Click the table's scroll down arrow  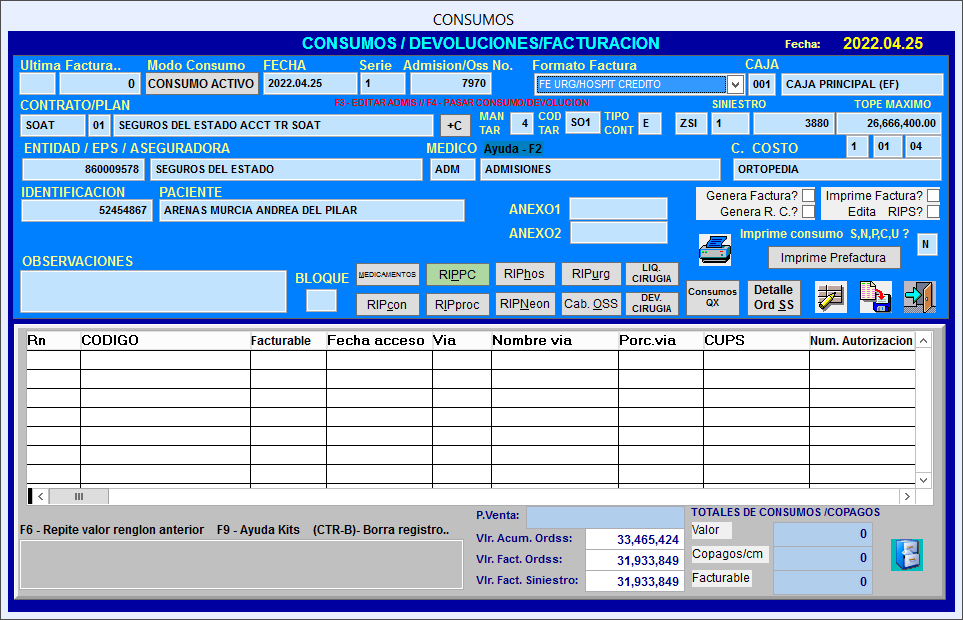click(x=924, y=480)
